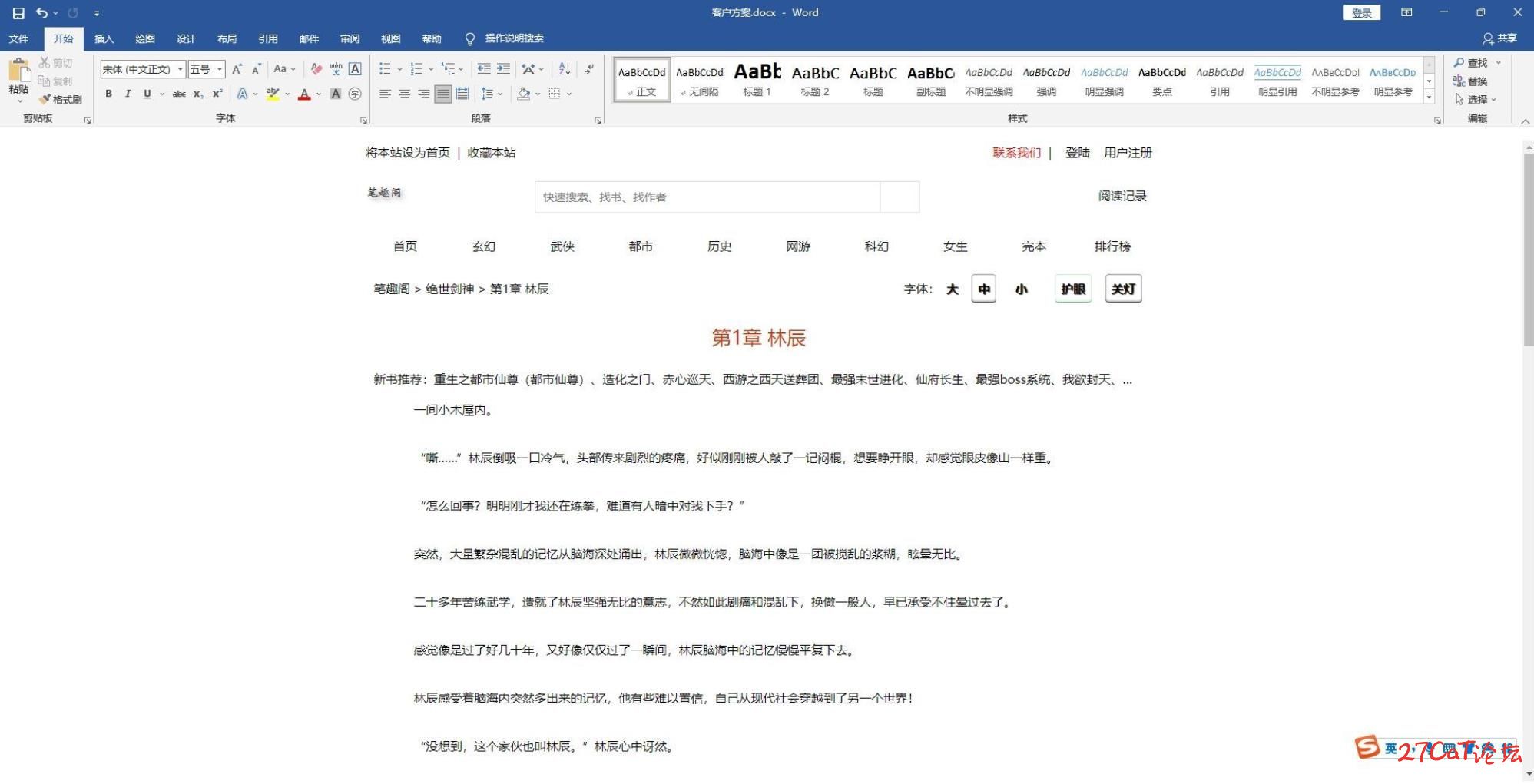Click the 快速搜索 search input field

click(x=707, y=197)
